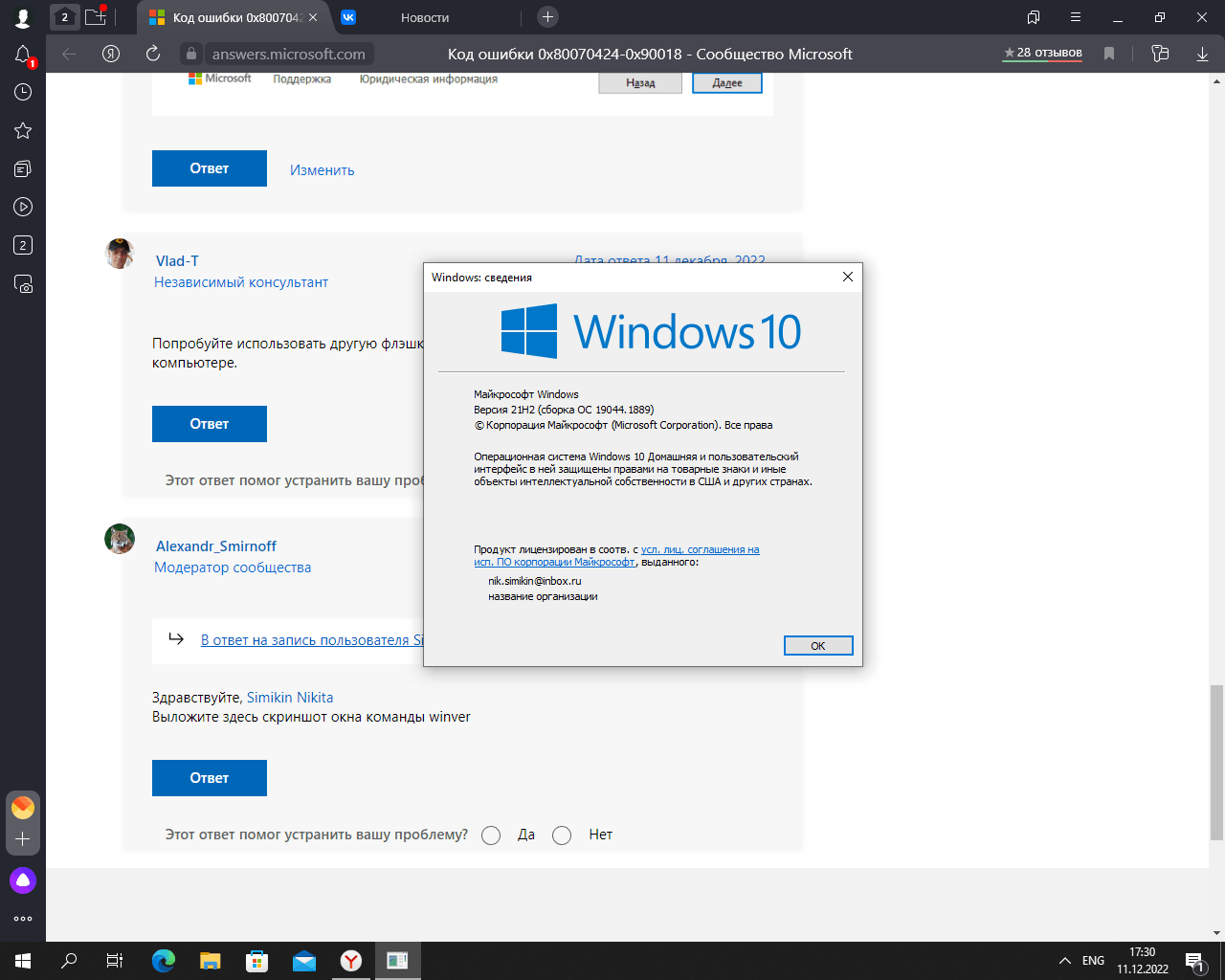The image size is (1225, 980).
Task: Open the 'В ответ на запись пользователя' link
Action: [312, 640]
